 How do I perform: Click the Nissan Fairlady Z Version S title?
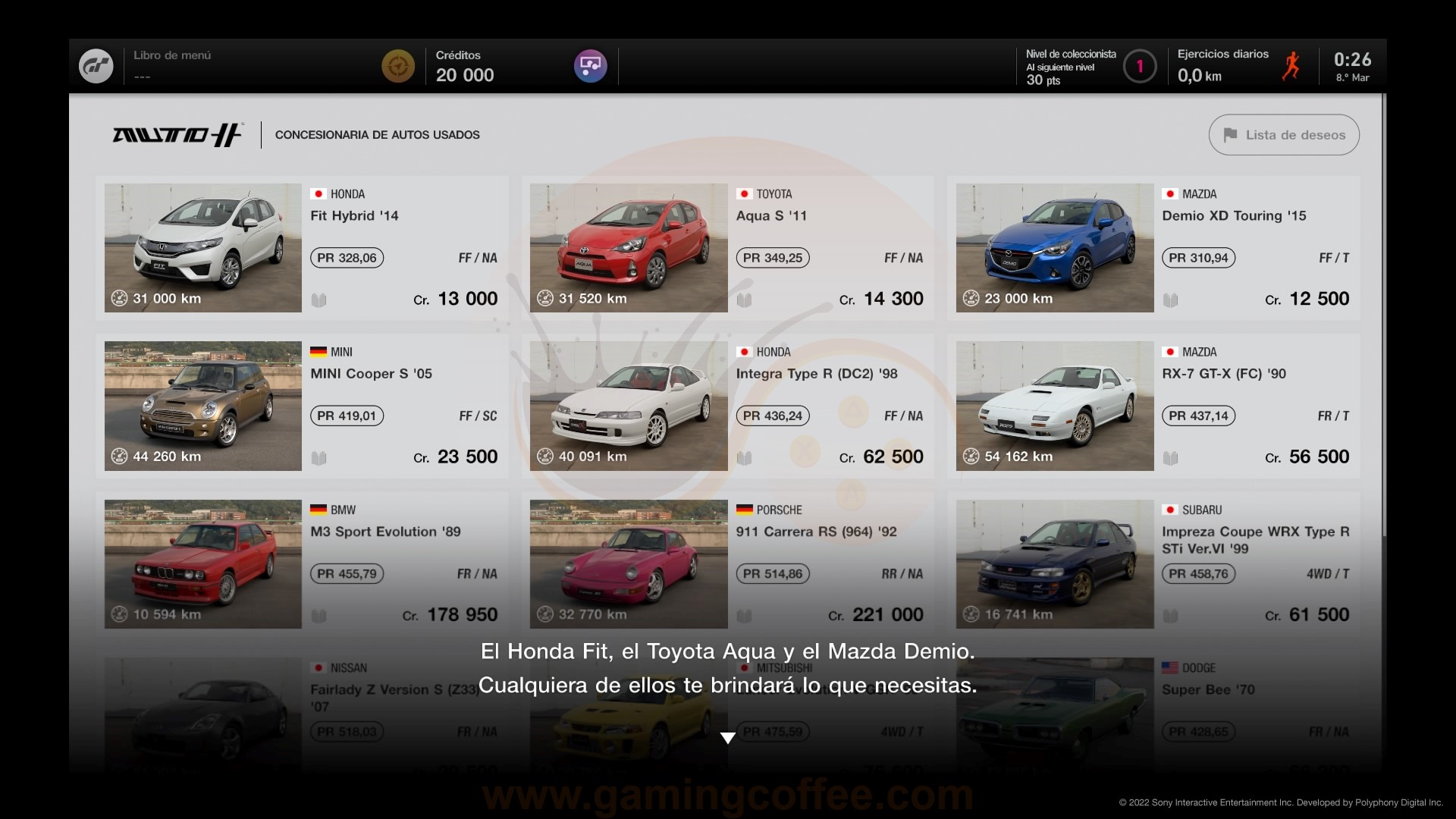(394, 698)
